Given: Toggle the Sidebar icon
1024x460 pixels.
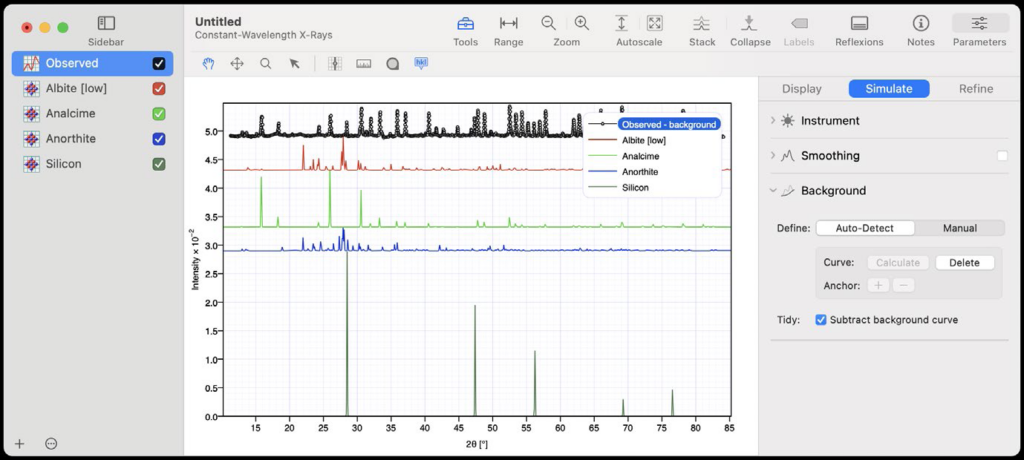Looking at the screenshot, I should [x=106, y=23].
